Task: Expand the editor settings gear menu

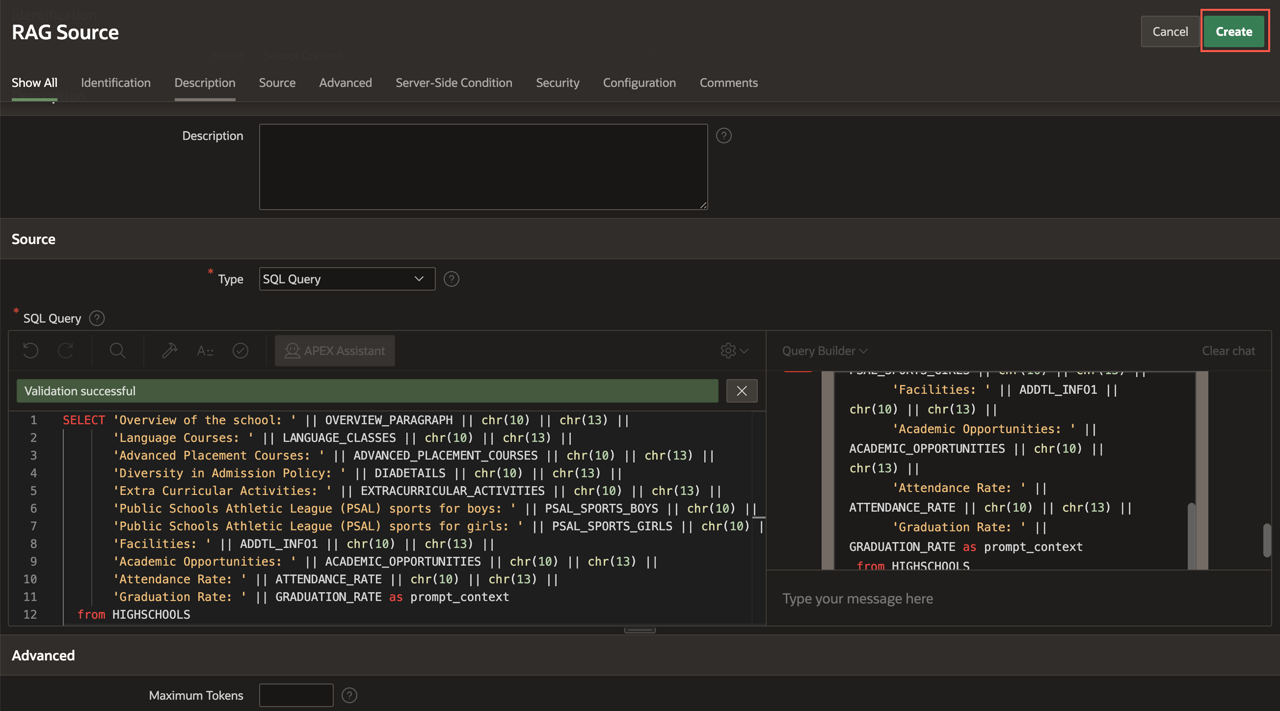Action: pos(734,351)
